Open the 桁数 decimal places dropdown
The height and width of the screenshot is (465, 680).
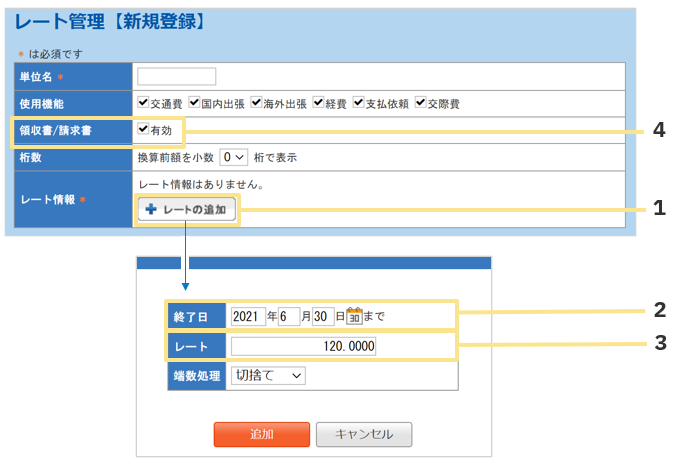coord(234,157)
